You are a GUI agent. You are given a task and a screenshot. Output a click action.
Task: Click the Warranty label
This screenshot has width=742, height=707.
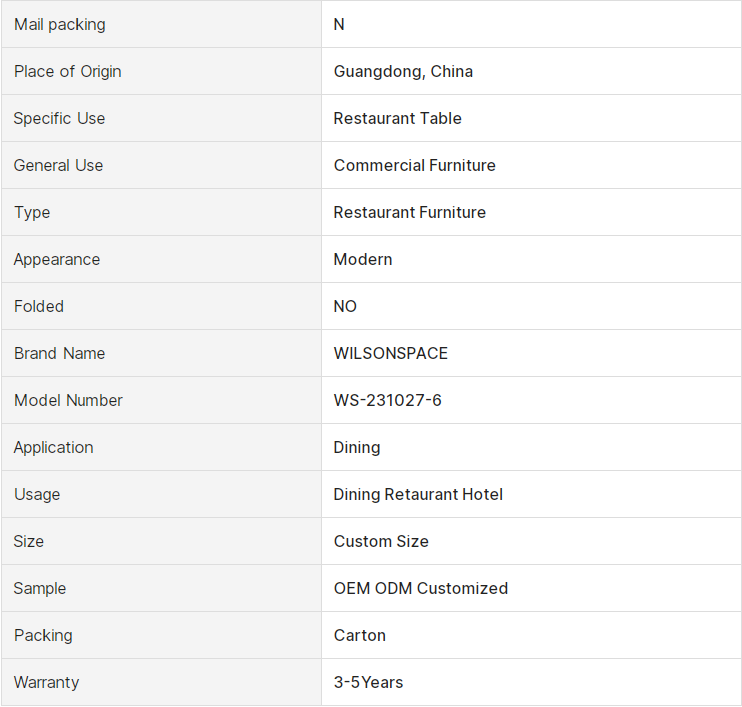point(46,682)
